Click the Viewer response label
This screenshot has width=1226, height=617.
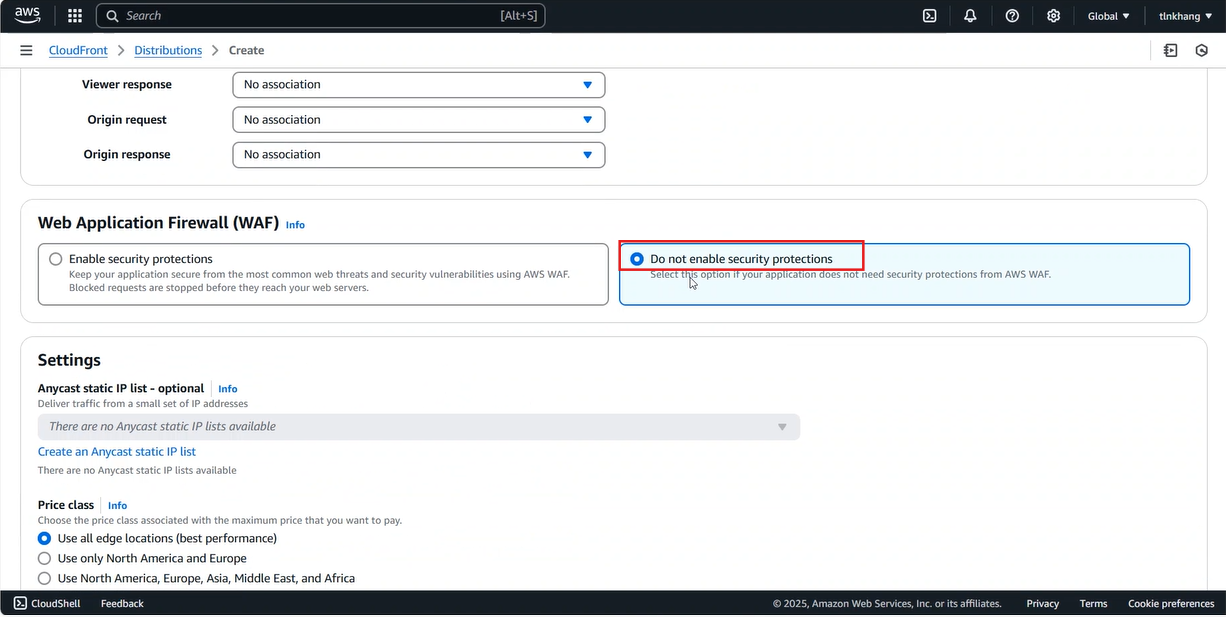127,85
